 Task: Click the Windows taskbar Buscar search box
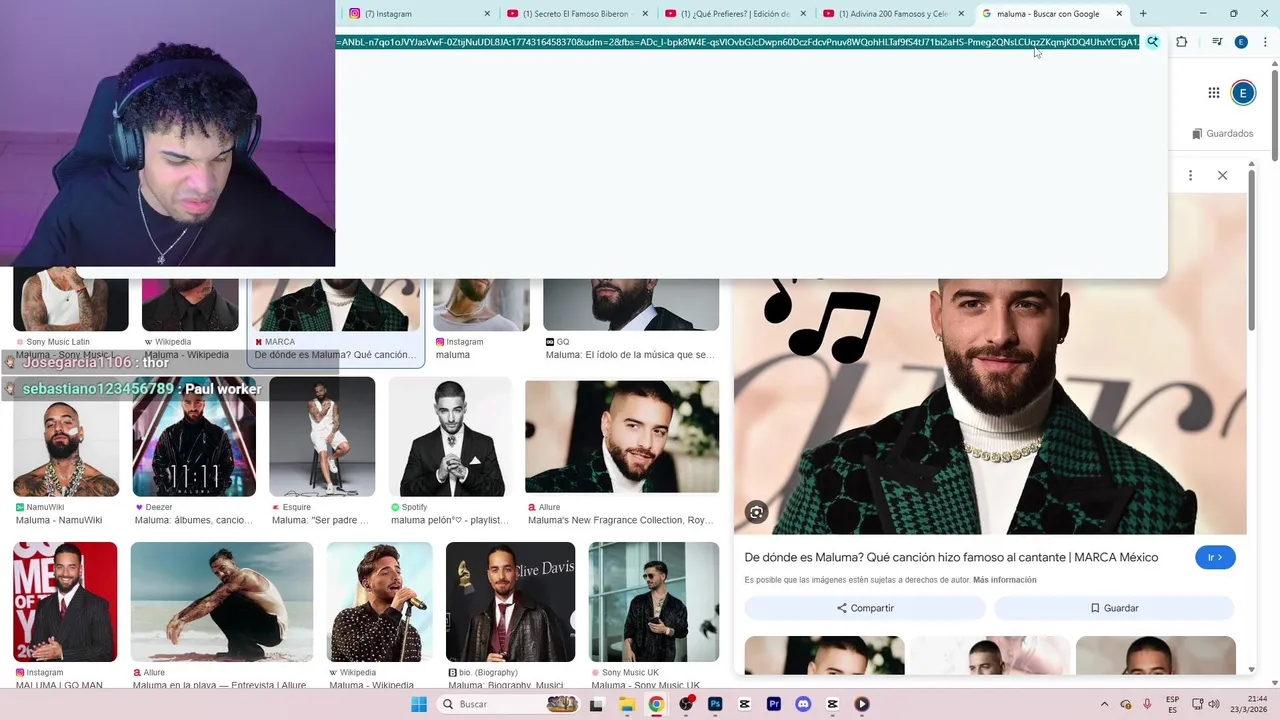pos(510,704)
